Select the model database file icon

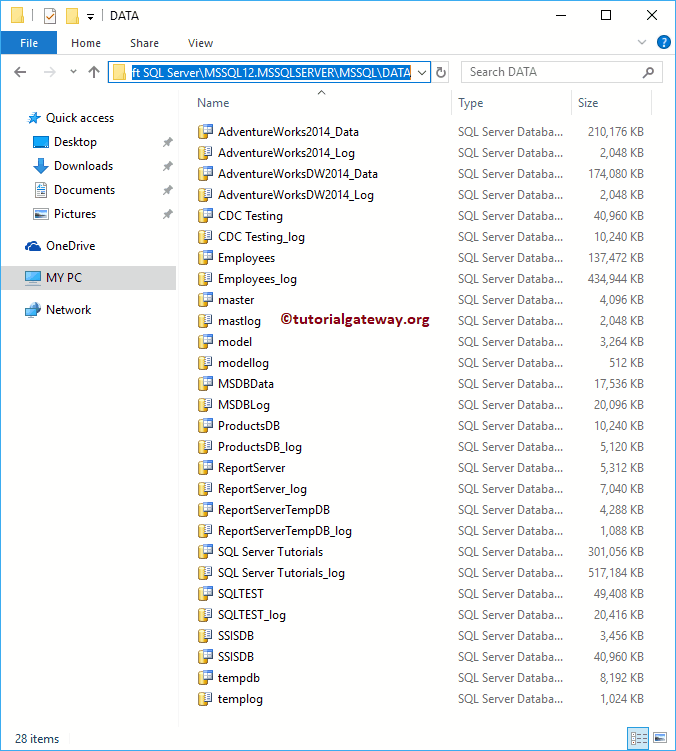(205, 342)
